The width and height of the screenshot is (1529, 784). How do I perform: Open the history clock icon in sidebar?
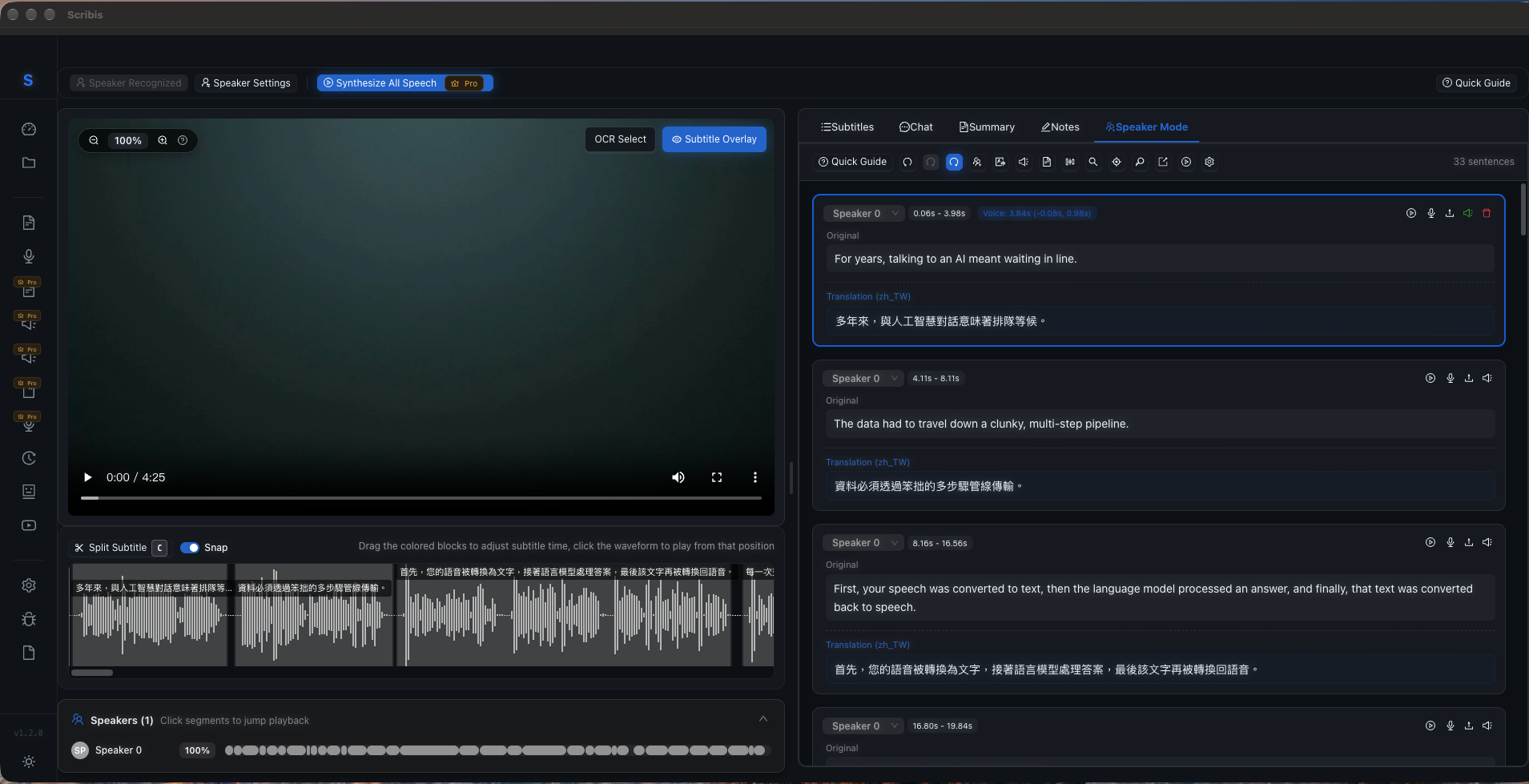(29, 458)
